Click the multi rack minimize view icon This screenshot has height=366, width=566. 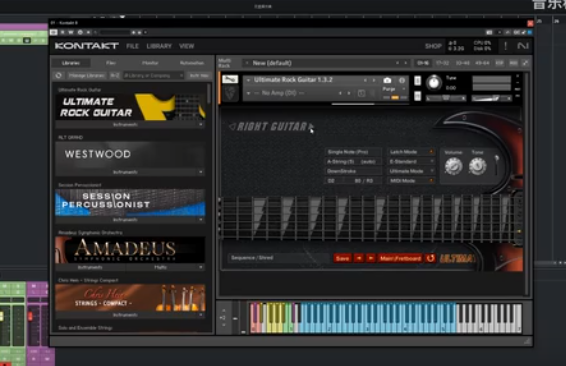tap(526, 63)
